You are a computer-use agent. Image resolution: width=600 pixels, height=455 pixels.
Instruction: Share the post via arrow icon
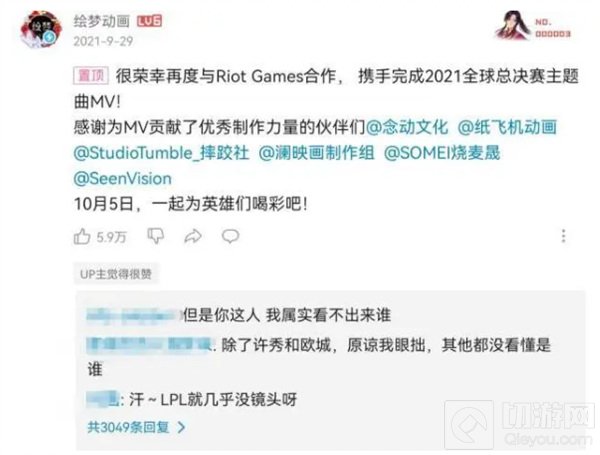(x=193, y=236)
